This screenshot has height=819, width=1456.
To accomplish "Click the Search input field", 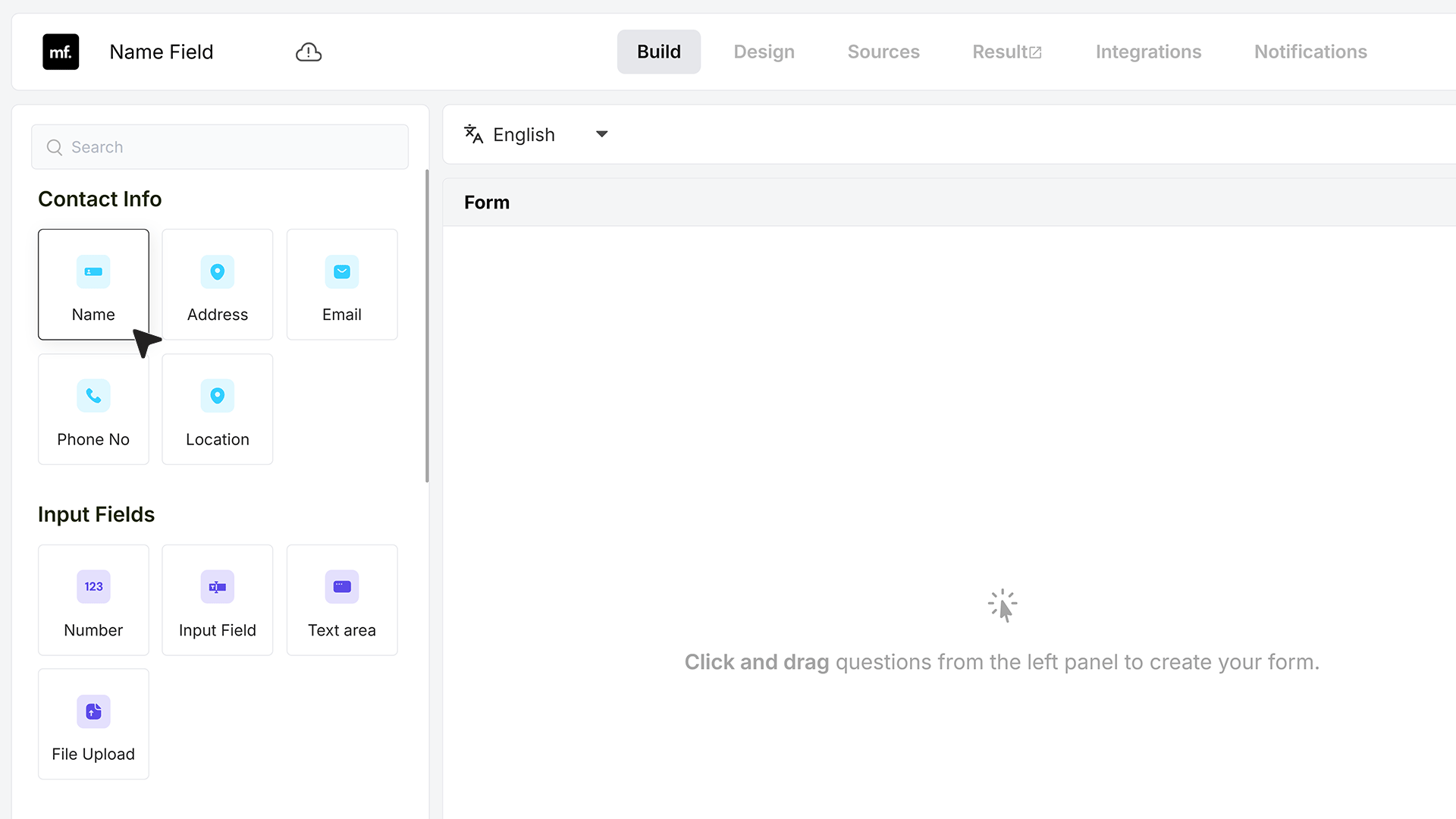I will pos(220,147).
